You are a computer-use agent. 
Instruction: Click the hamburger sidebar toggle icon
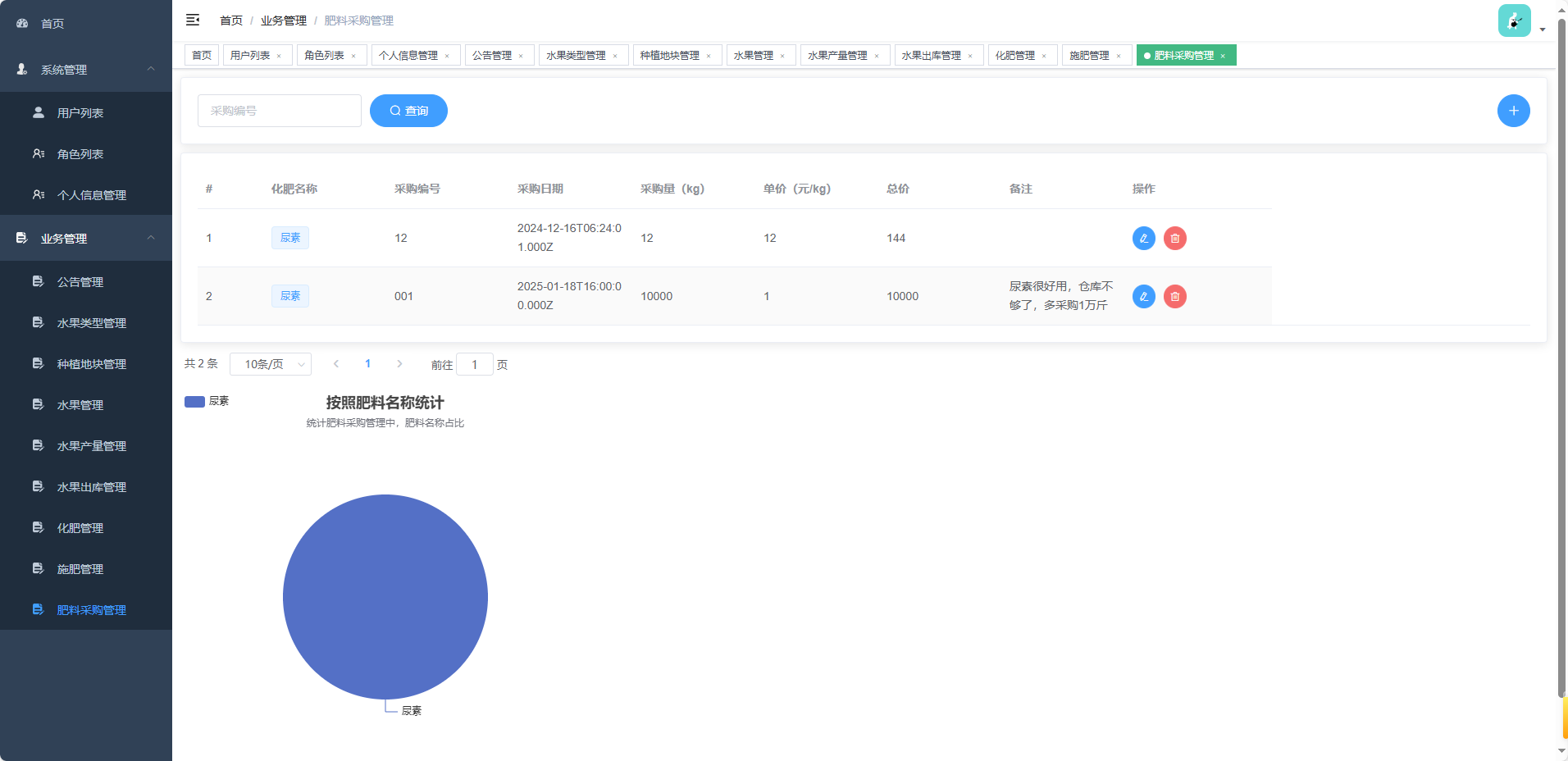pyautogui.click(x=193, y=20)
